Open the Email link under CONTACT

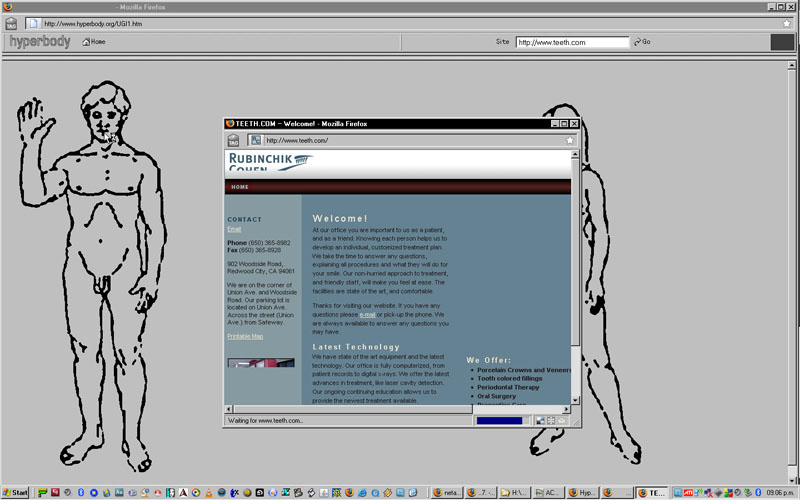(234, 229)
